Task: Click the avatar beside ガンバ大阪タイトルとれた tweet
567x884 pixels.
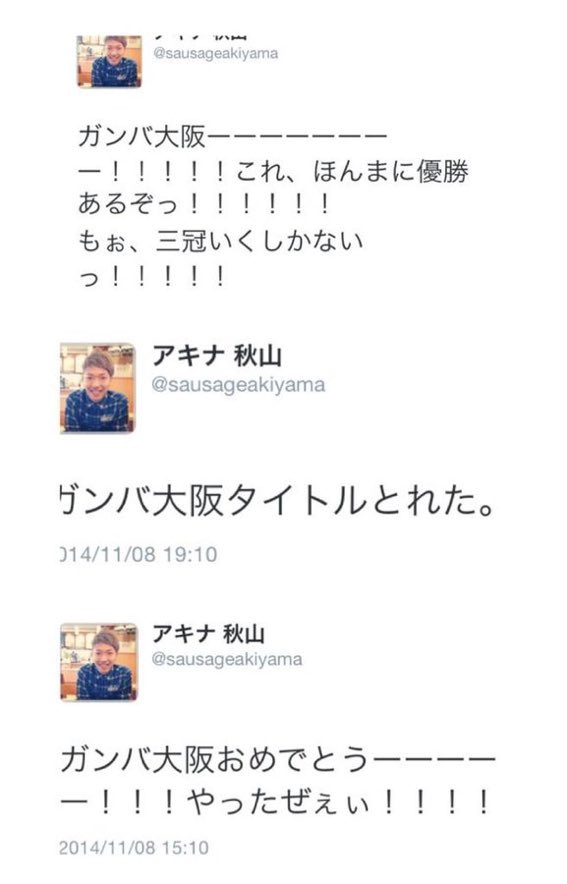Action: point(98,388)
